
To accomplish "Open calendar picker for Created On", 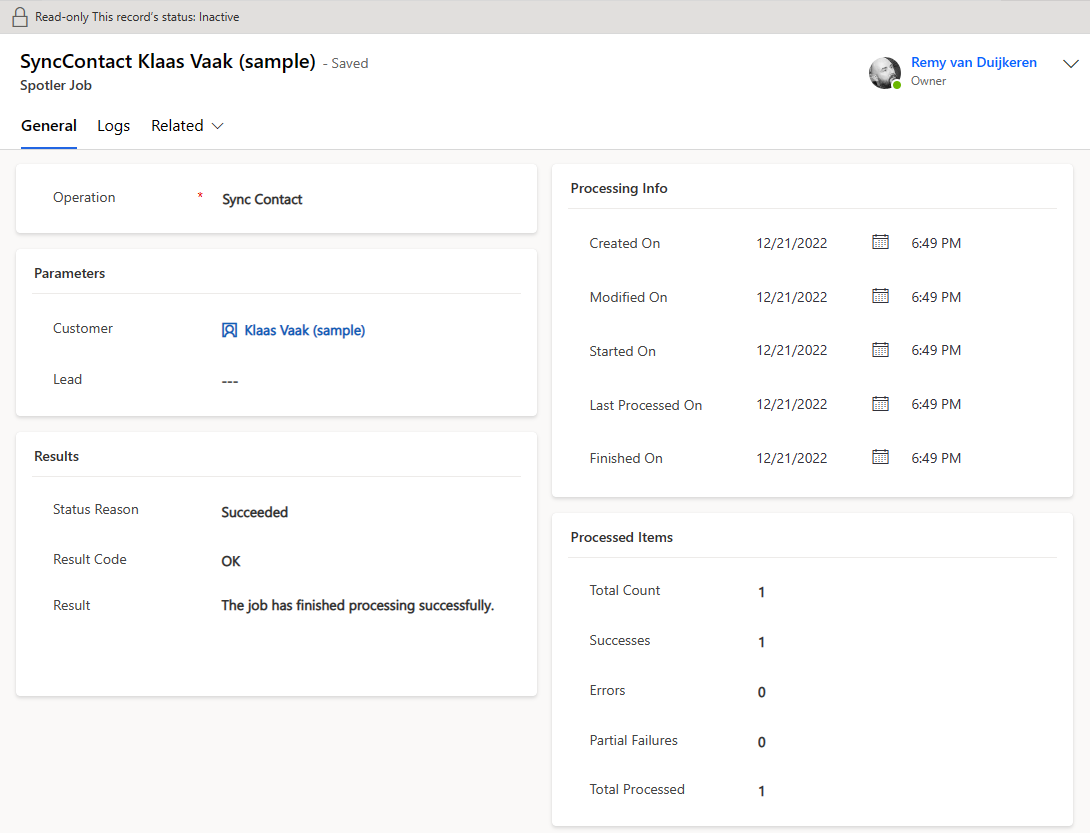I will [880, 242].
